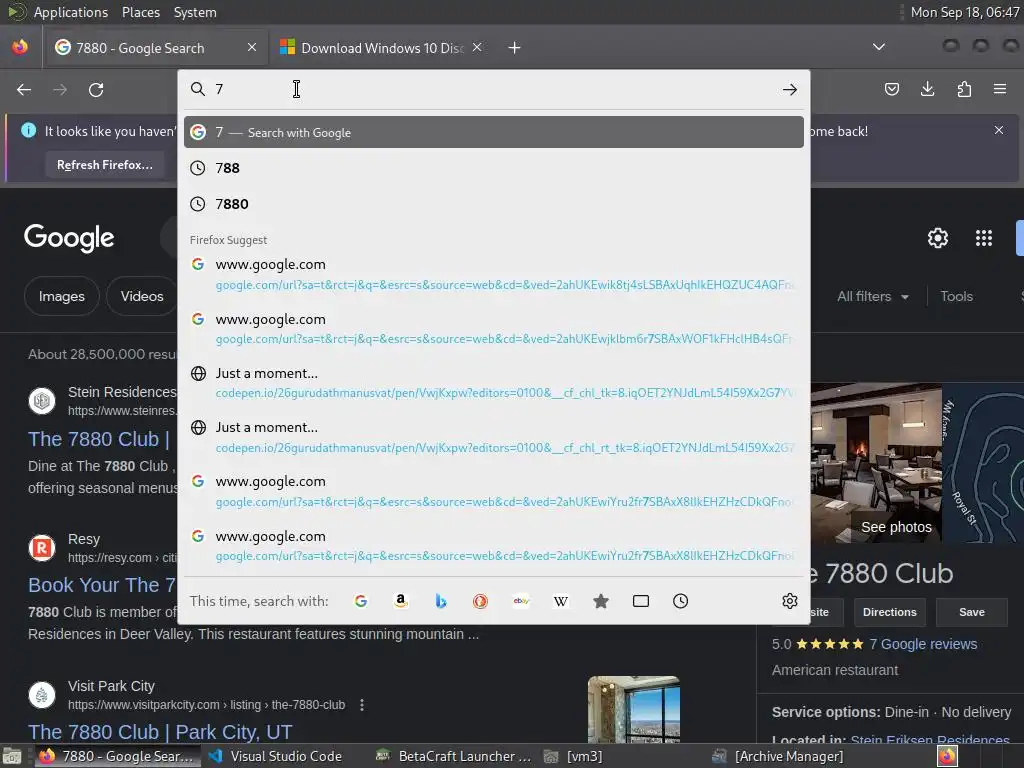Open See photos of 7880 Club
The width and height of the screenshot is (1024, 768).
click(896, 527)
